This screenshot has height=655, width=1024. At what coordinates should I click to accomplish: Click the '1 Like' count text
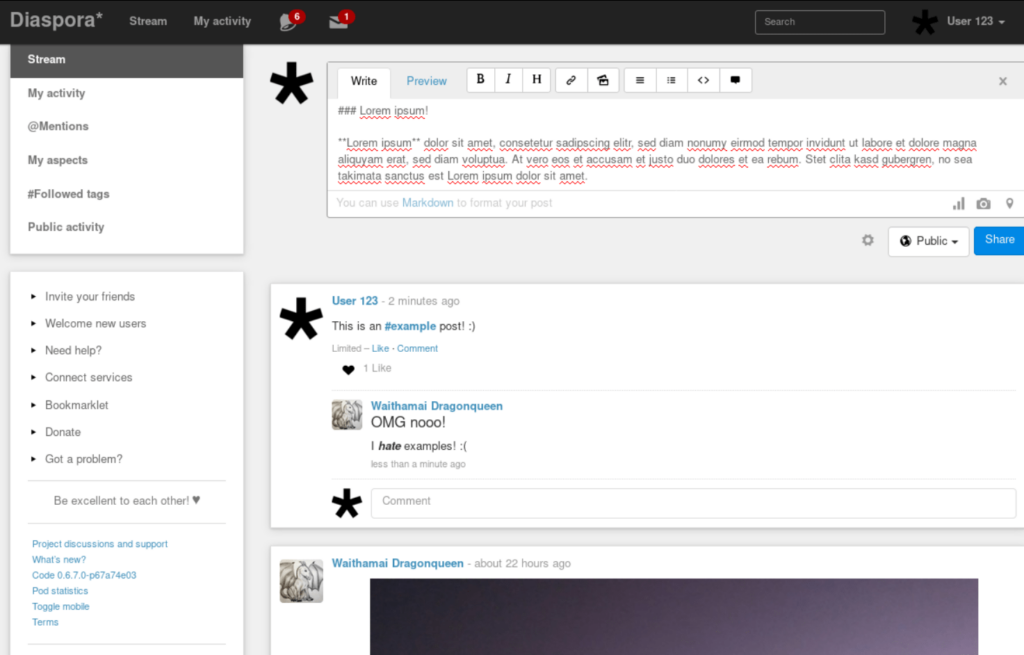click(x=377, y=368)
